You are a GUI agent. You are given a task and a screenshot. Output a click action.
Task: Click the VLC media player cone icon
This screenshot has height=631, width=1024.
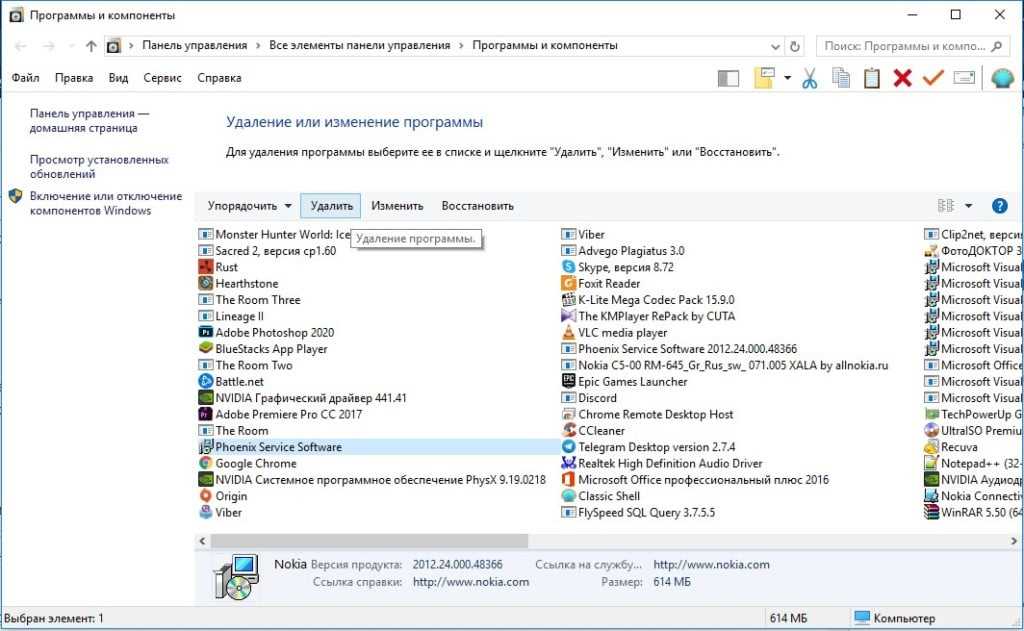568,332
